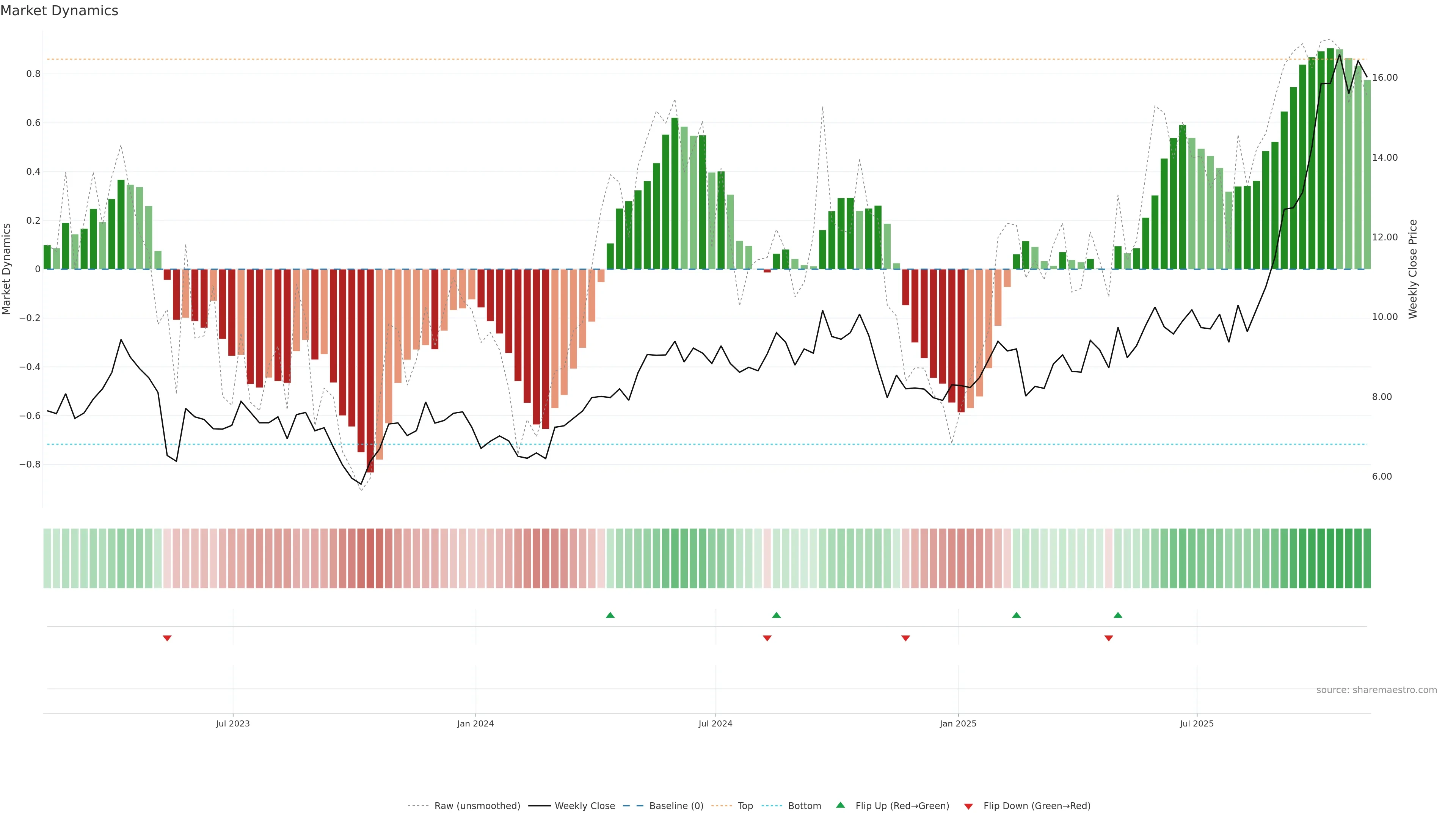This screenshot has width=1456, height=819.
Task: Toggle the Weekly Close legend entry
Action: 584,806
